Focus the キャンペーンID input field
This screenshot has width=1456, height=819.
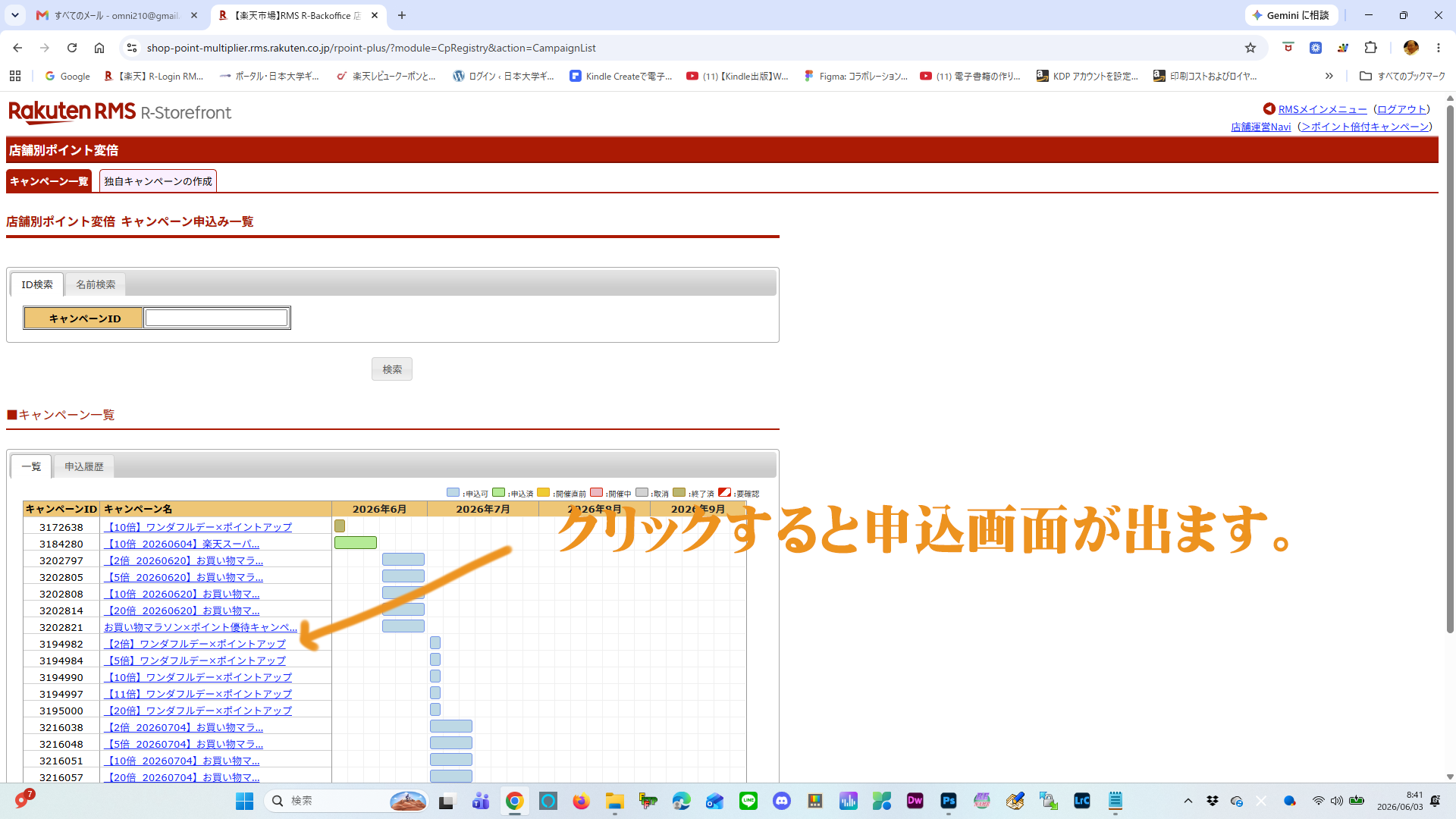click(x=216, y=318)
